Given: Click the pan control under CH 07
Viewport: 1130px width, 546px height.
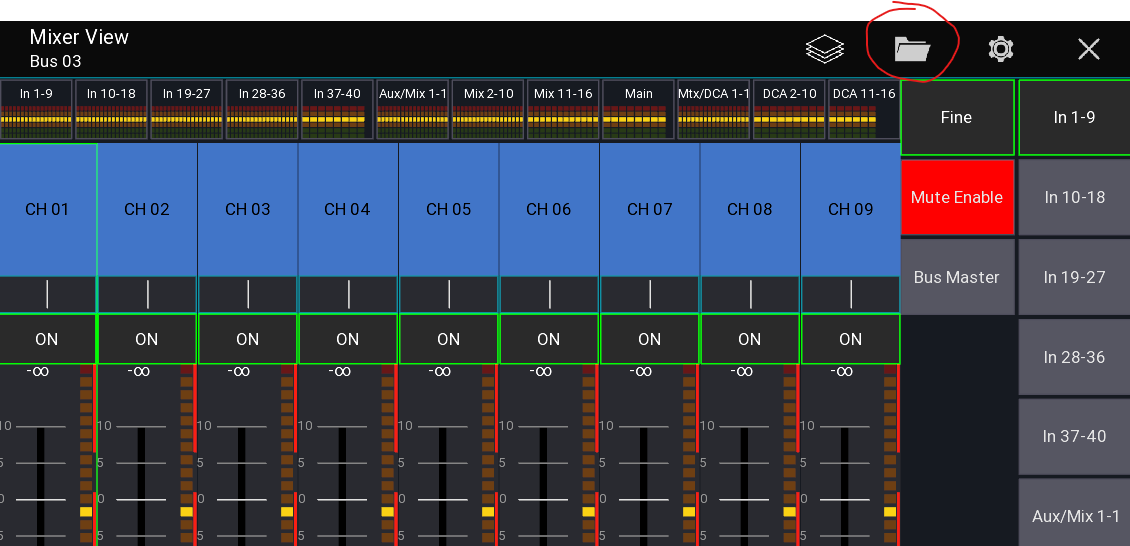Looking at the screenshot, I should (x=650, y=295).
